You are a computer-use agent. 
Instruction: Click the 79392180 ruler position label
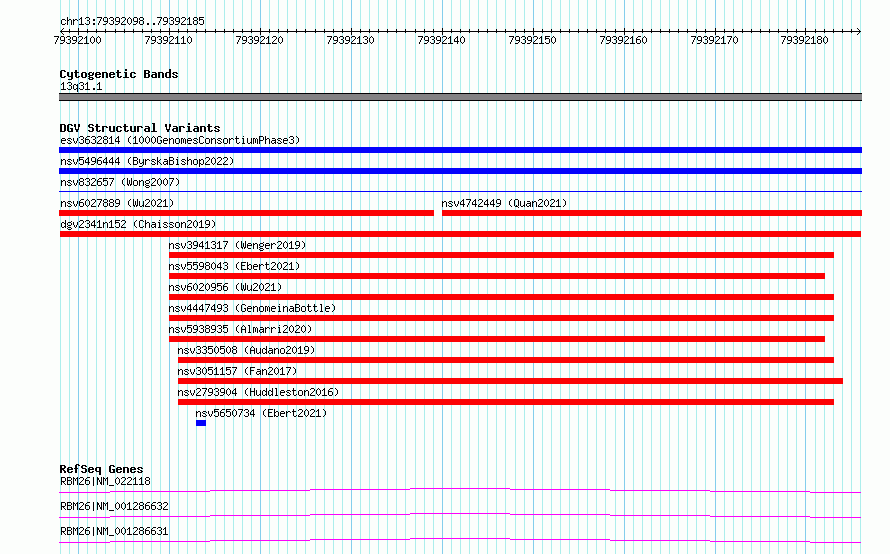(x=804, y=40)
